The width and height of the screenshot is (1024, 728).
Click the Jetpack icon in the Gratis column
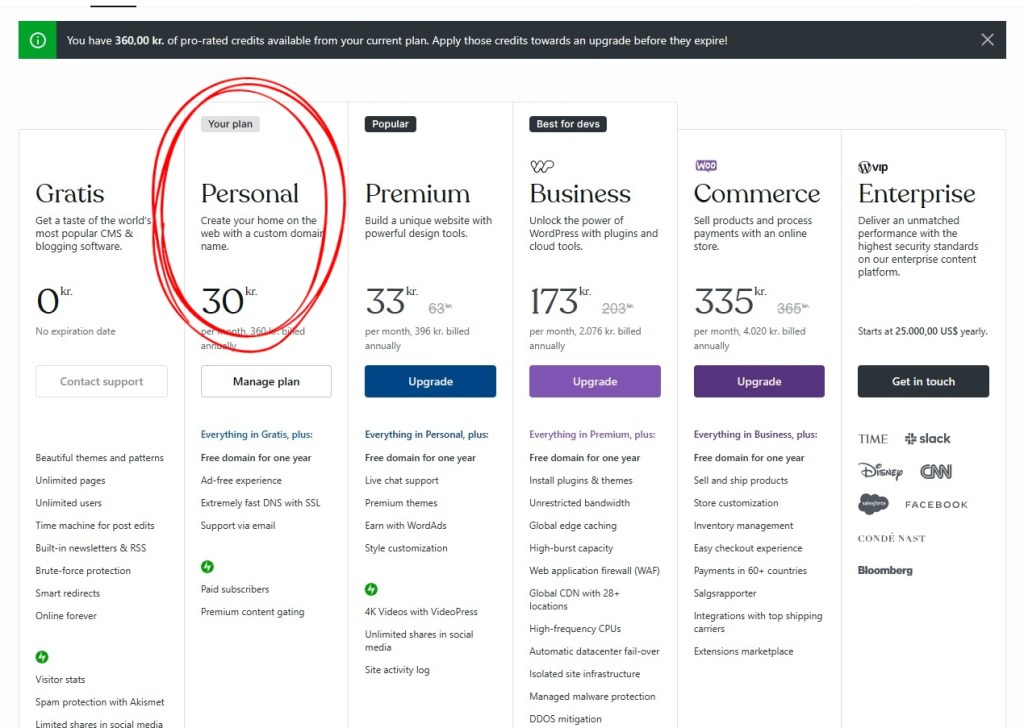tap(42, 657)
